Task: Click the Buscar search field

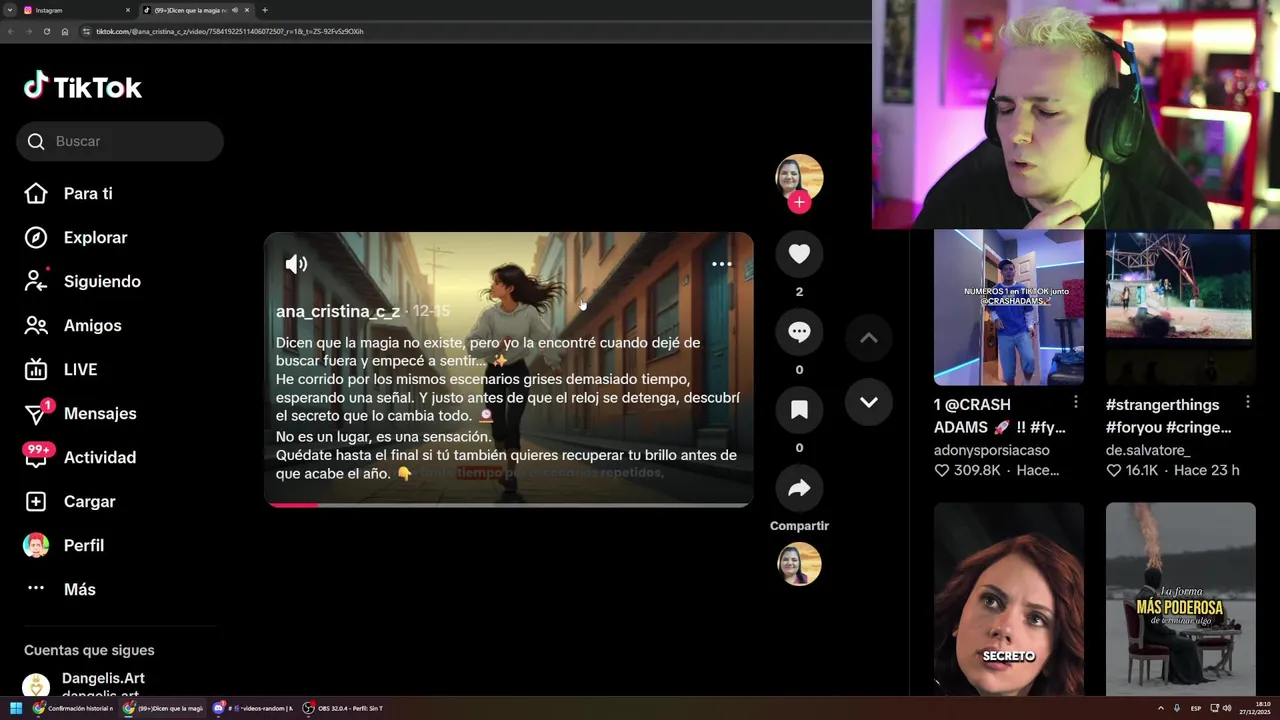Action: 120,141
